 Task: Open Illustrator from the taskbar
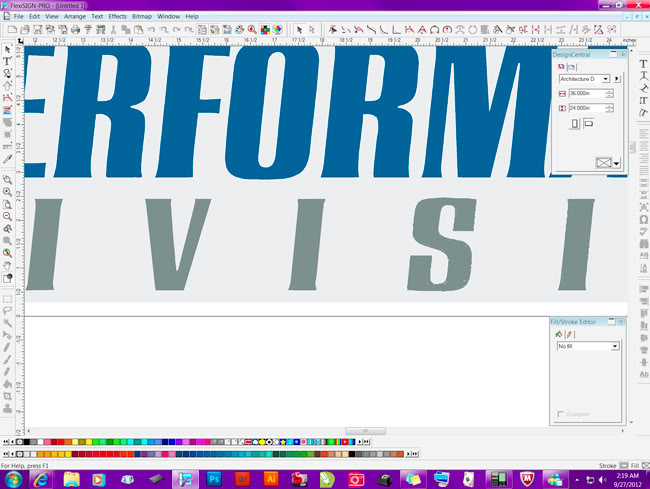click(x=271, y=479)
